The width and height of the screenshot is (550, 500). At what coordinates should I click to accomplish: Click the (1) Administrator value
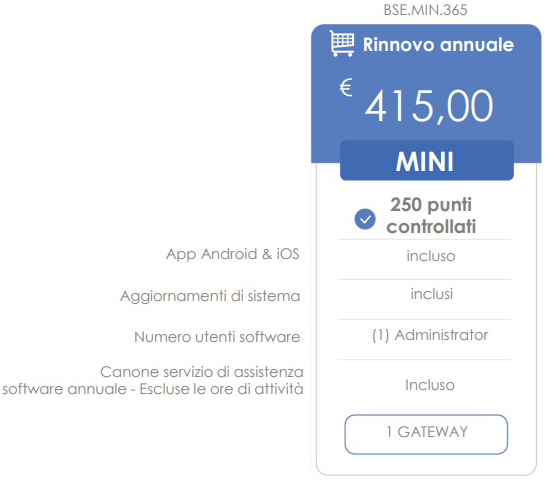click(430, 335)
